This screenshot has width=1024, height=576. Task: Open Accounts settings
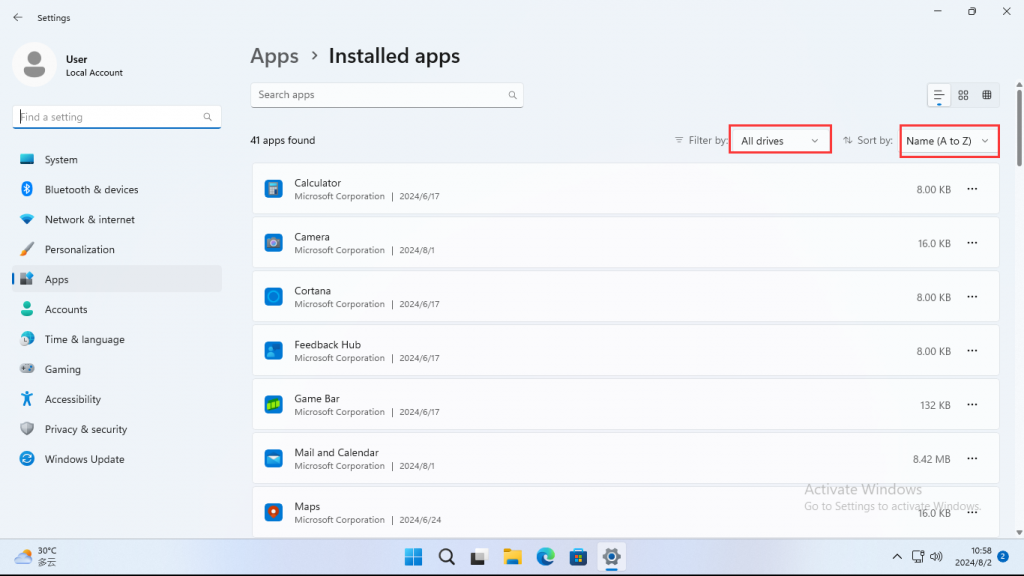117,310
